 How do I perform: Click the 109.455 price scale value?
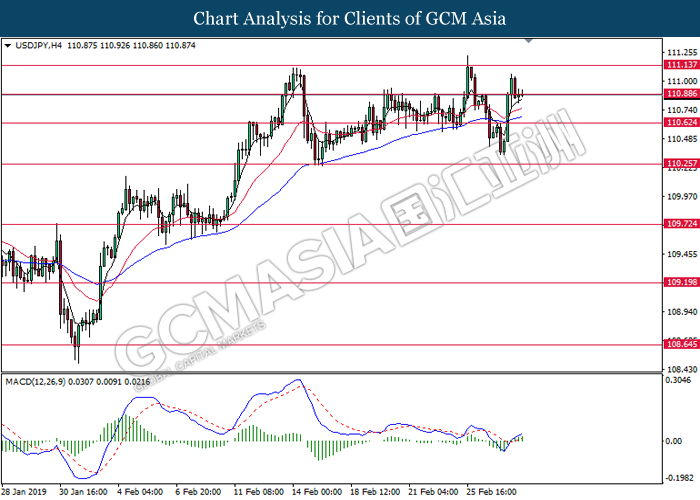point(682,254)
